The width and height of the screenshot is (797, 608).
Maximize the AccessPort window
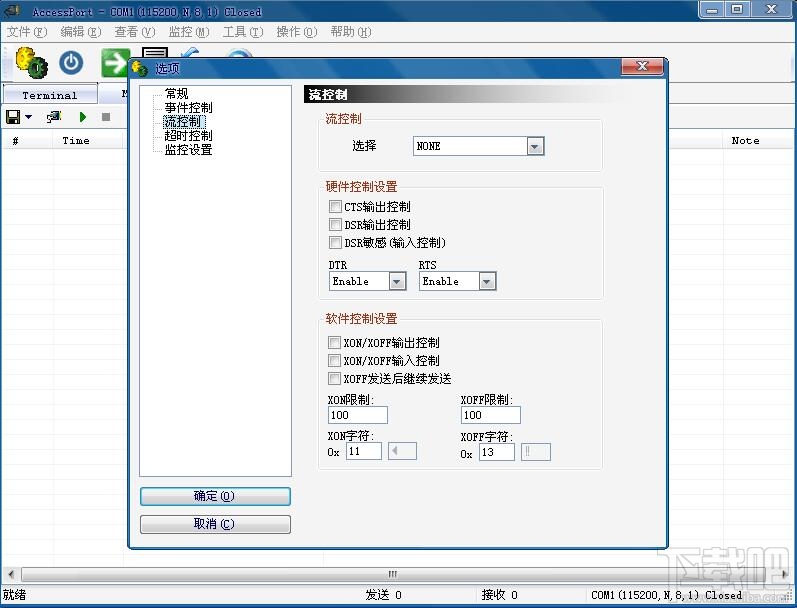(737, 9)
